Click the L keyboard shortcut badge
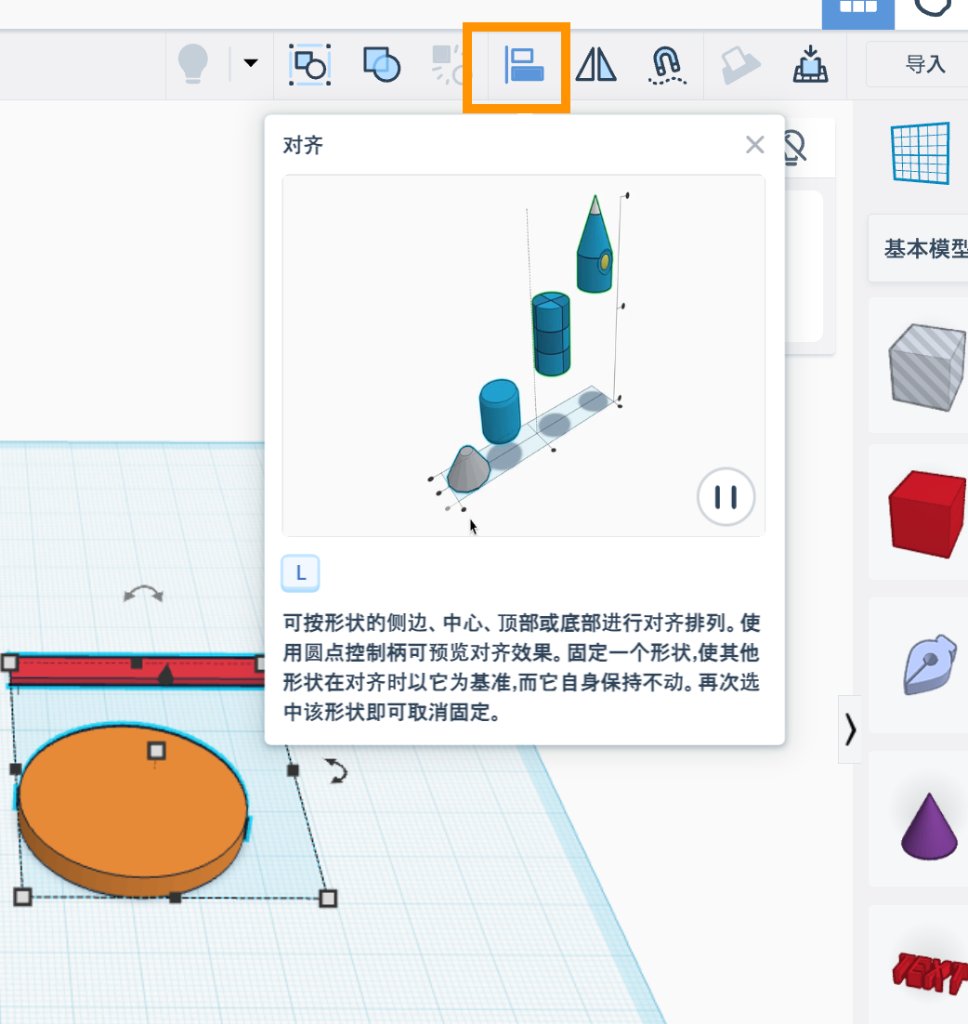The height and width of the screenshot is (1024, 968). (300, 573)
